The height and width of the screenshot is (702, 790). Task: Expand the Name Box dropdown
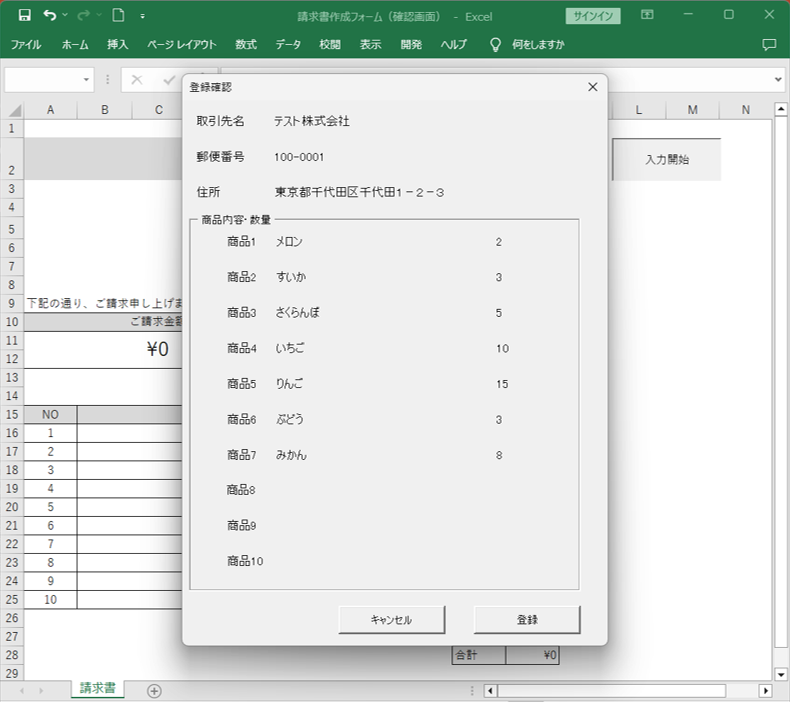point(87,80)
